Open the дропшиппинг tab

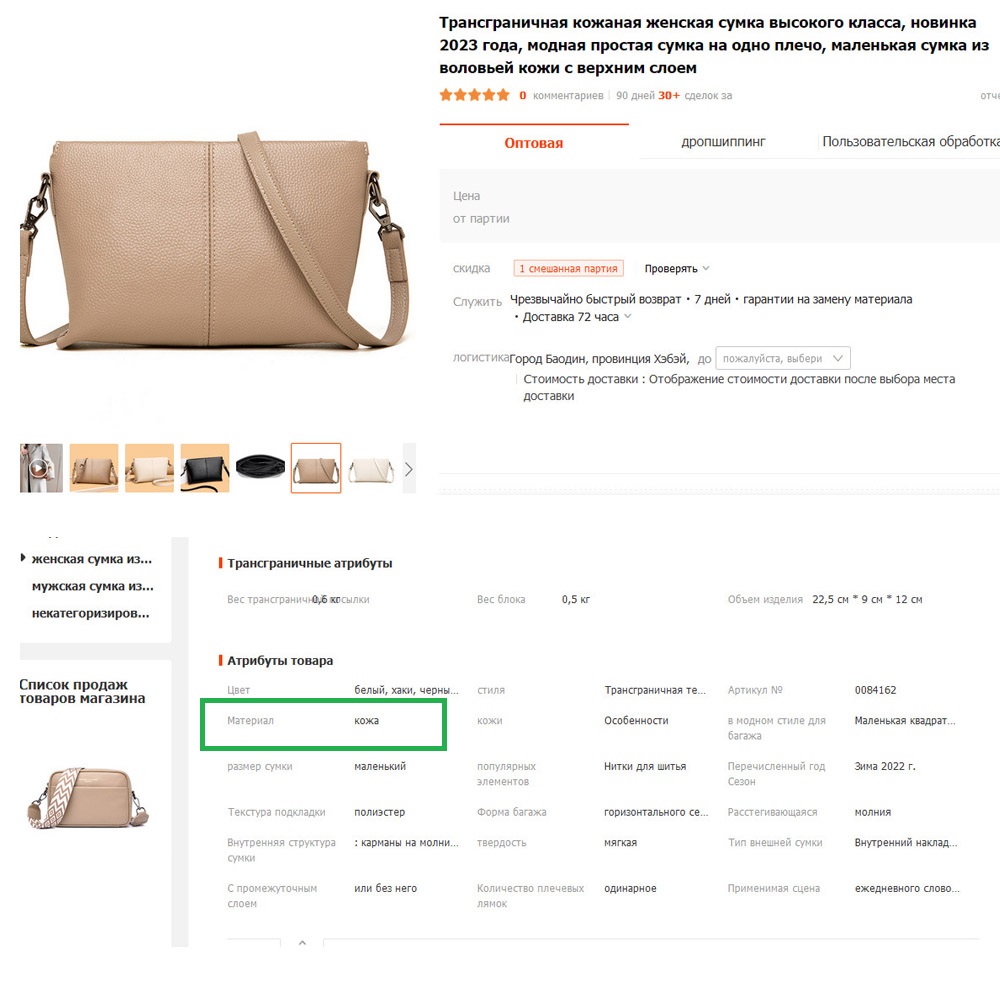[x=723, y=142]
